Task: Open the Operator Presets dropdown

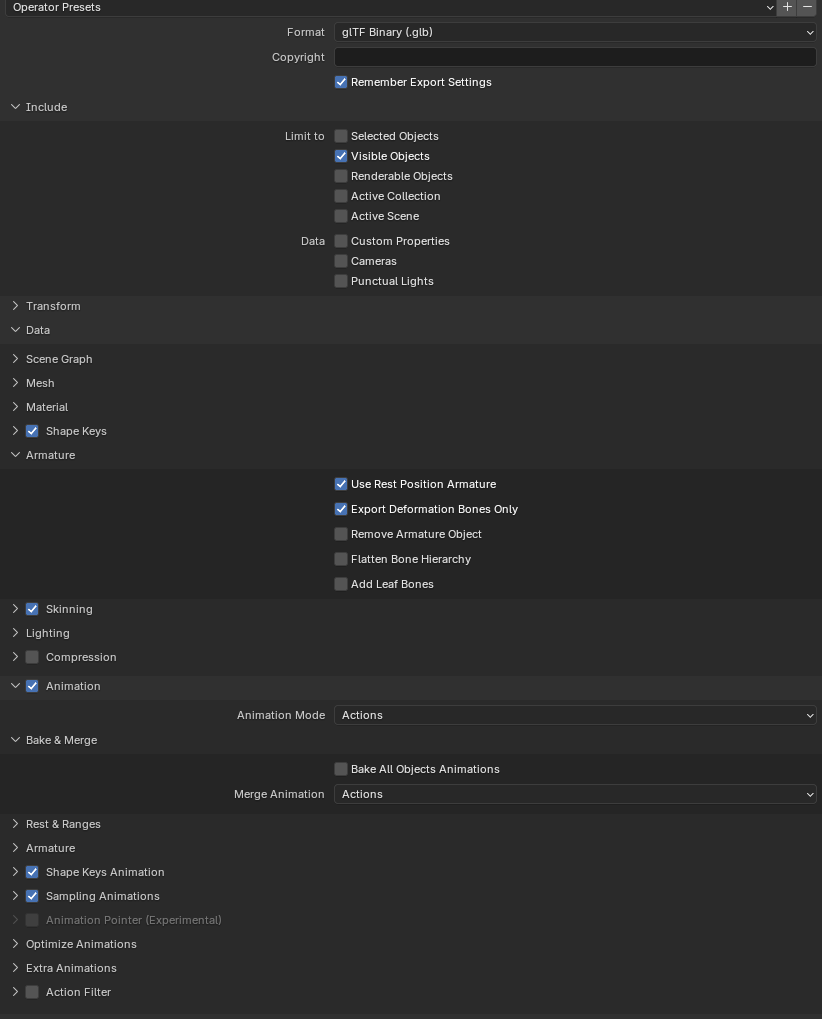Action: pyautogui.click(x=390, y=7)
